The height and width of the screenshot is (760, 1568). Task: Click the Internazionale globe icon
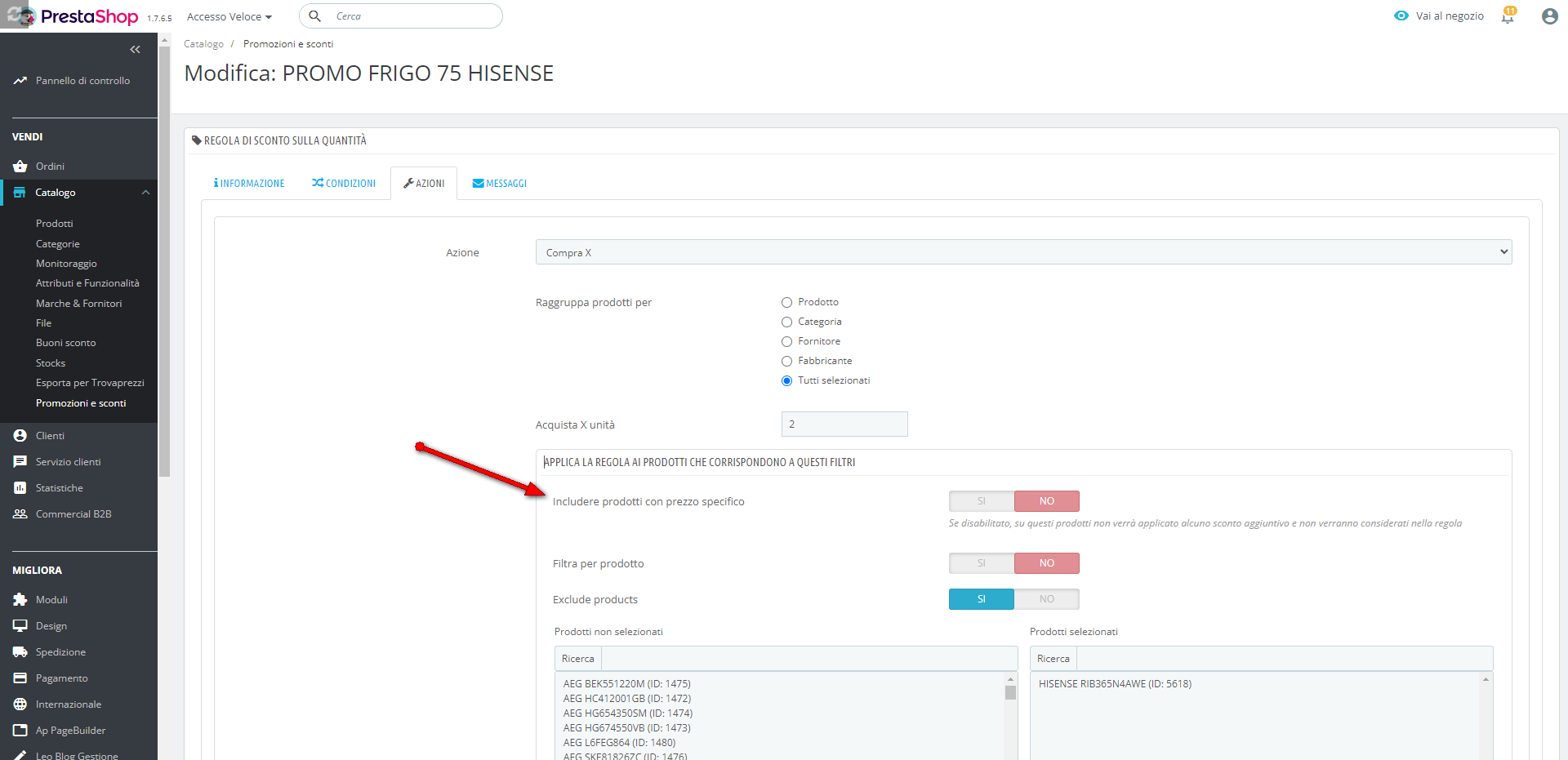(20, 704)
